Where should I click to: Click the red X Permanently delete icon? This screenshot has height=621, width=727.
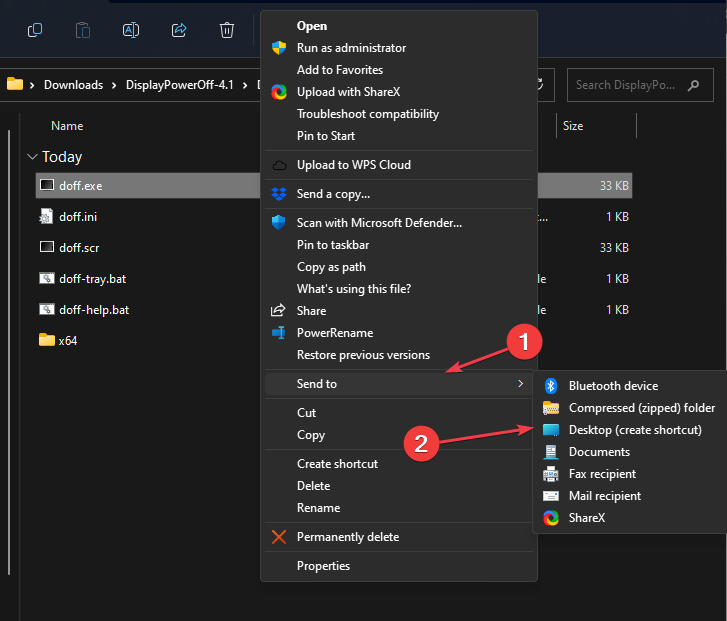point(279,537)
